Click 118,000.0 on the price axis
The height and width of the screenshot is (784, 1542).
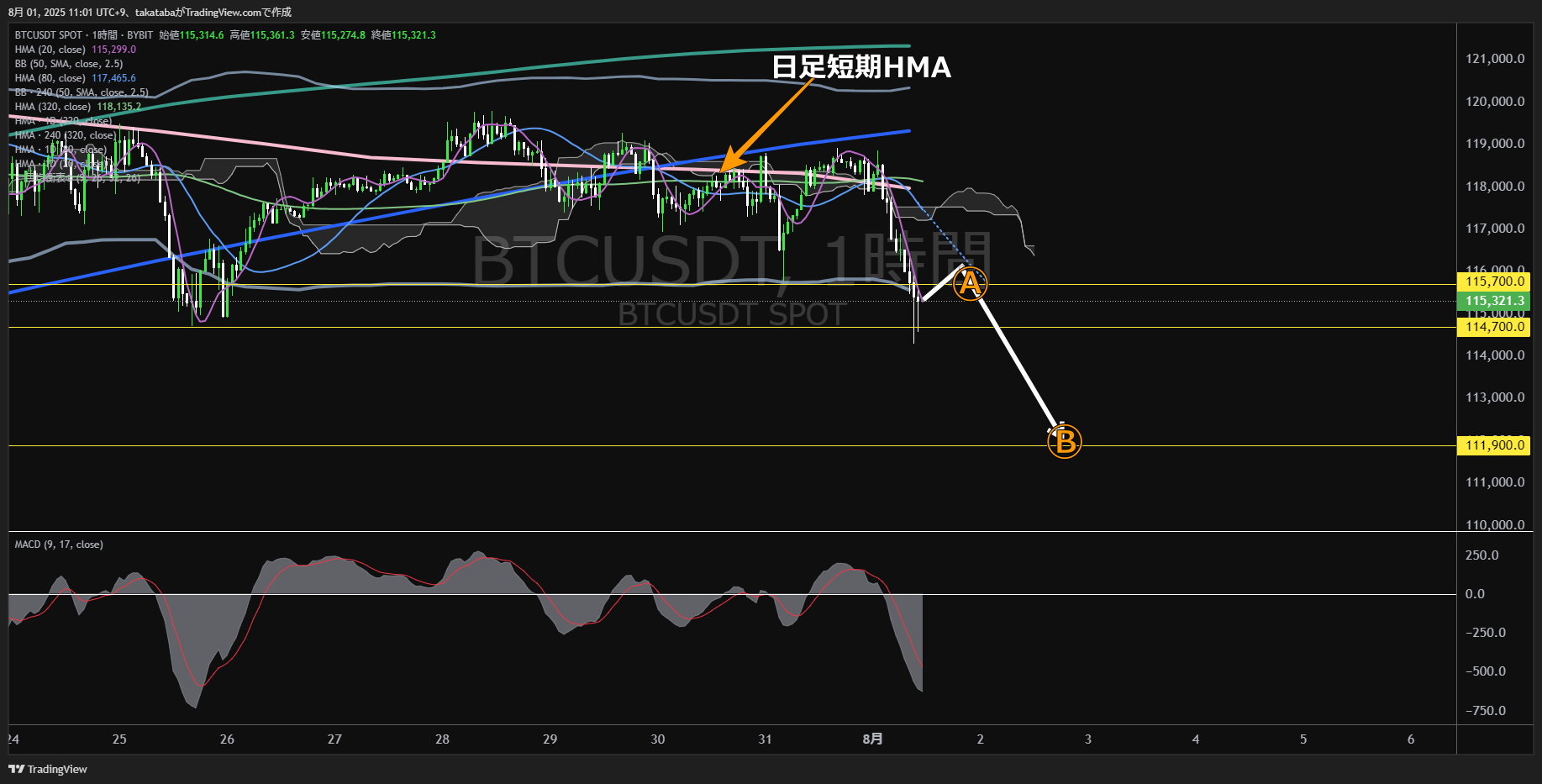click(x=1495, y=187)
